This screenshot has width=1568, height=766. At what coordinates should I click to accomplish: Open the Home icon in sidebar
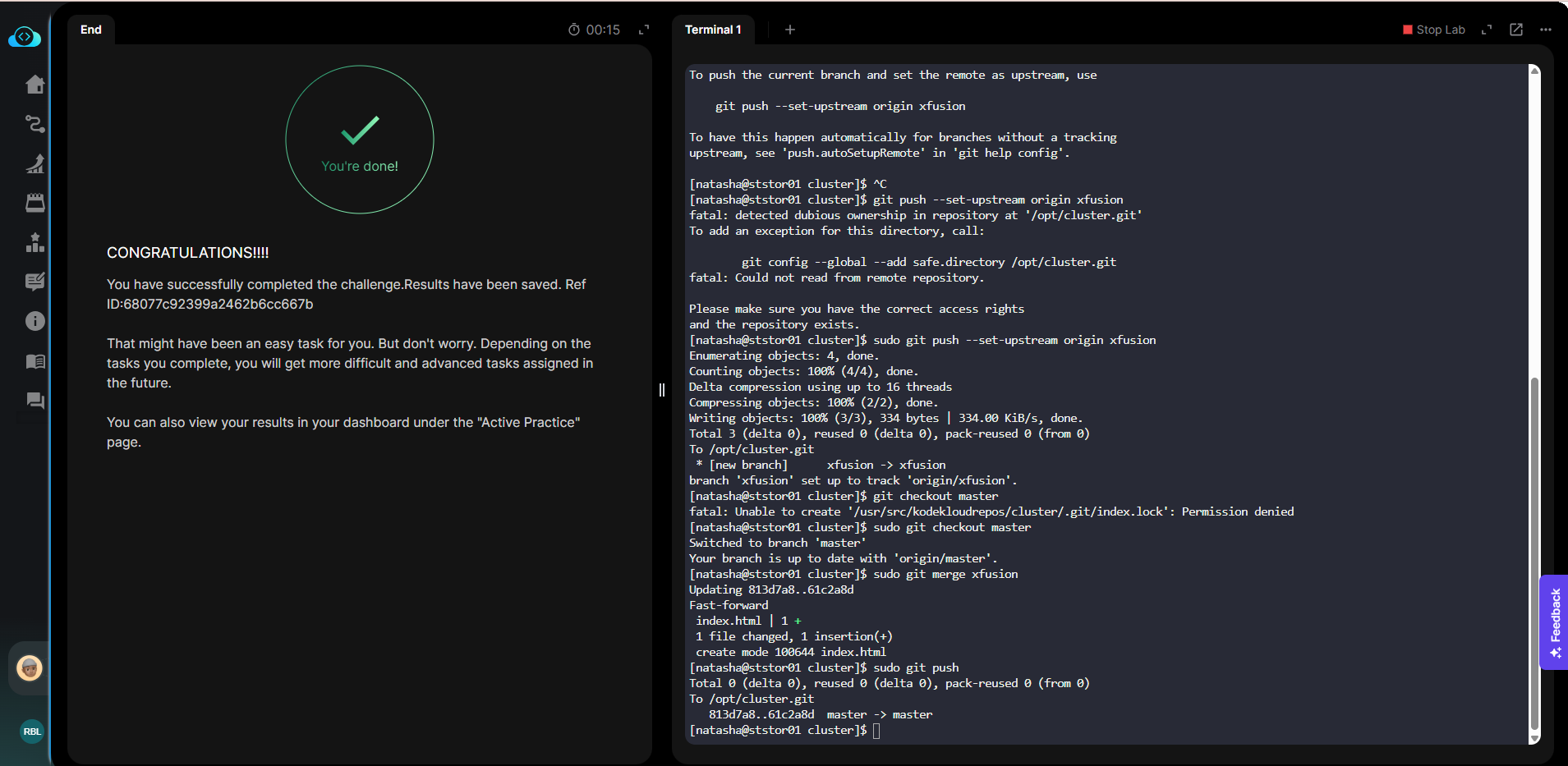click(x=34, y=85)
